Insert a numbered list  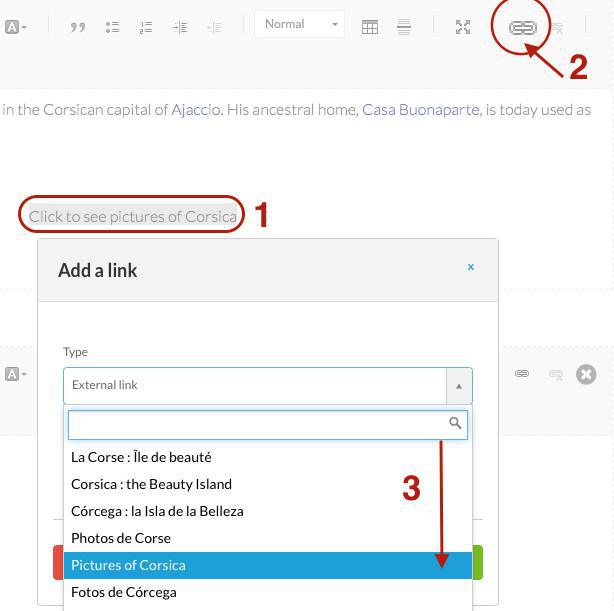point(146,28)
